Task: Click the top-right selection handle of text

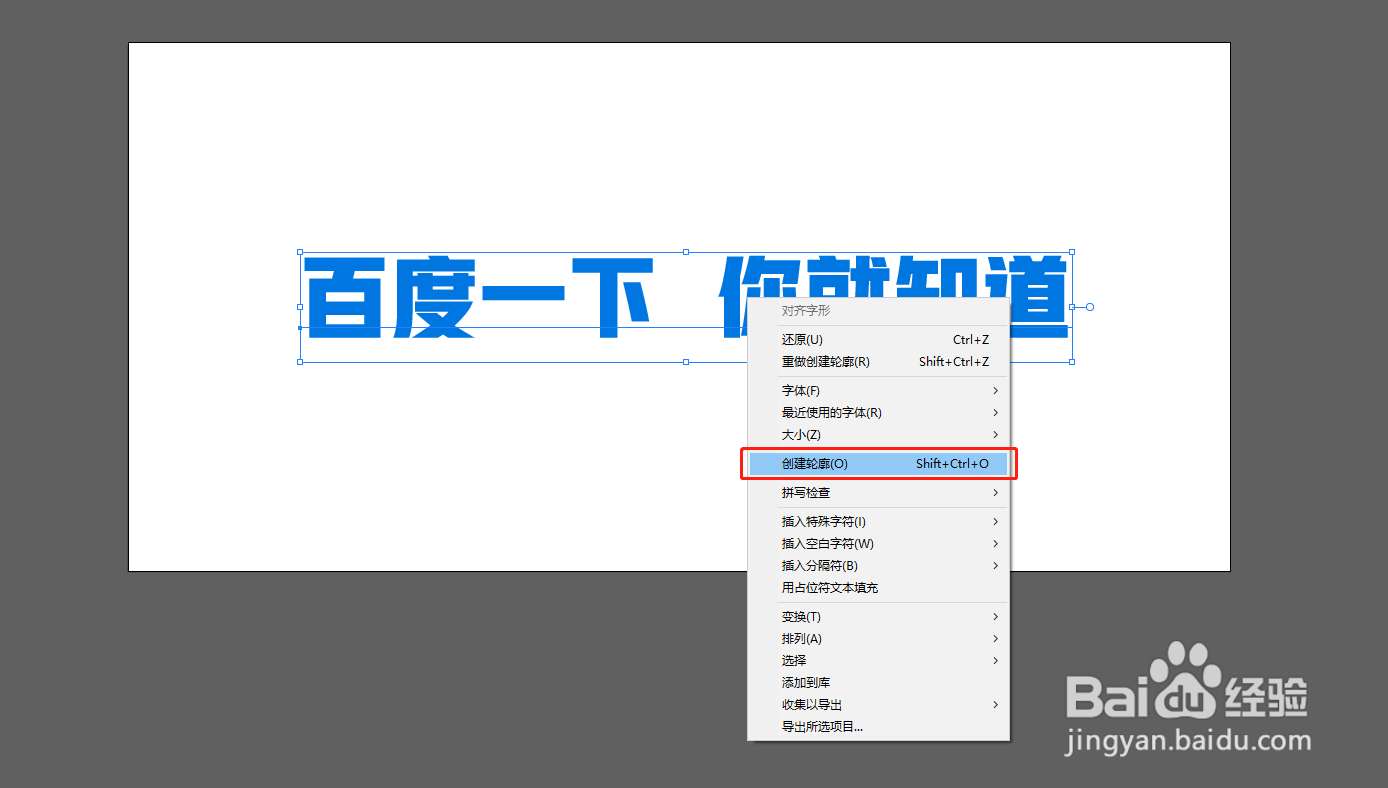Action: pyautogui.click(x=1072, y=252)
